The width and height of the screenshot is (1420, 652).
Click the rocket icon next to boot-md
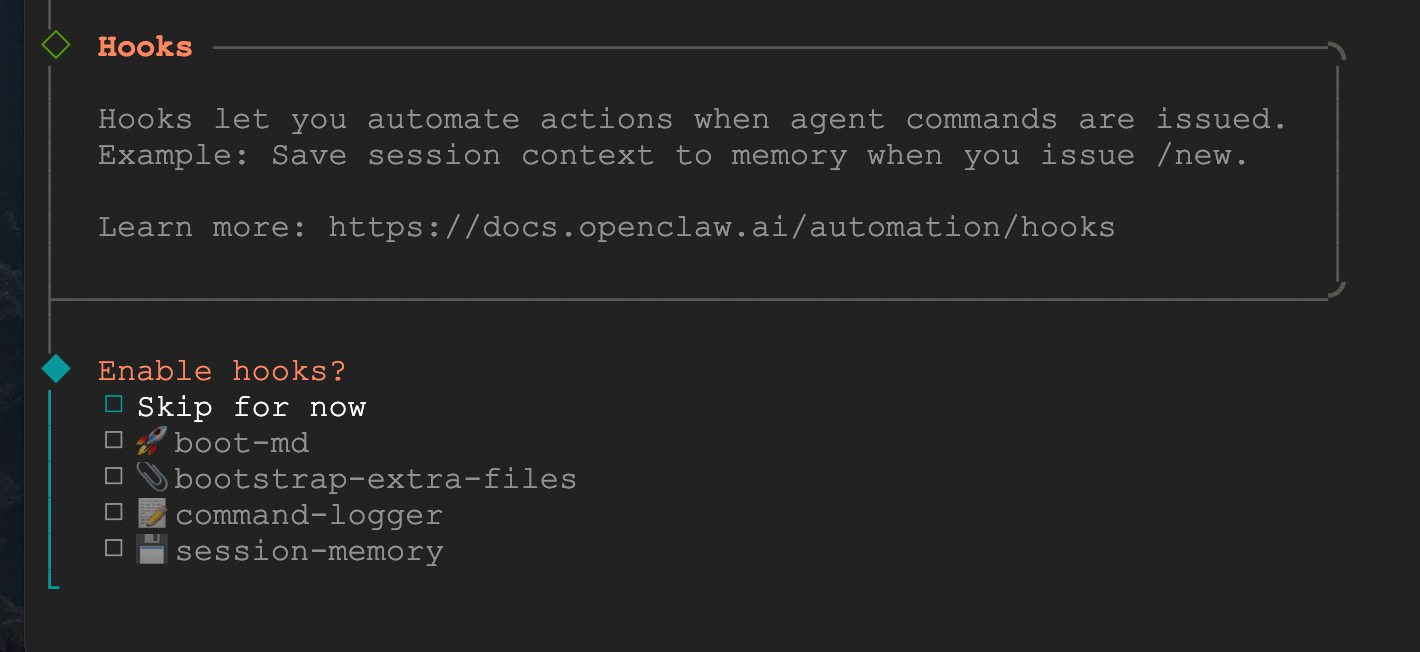coord(151,441)
